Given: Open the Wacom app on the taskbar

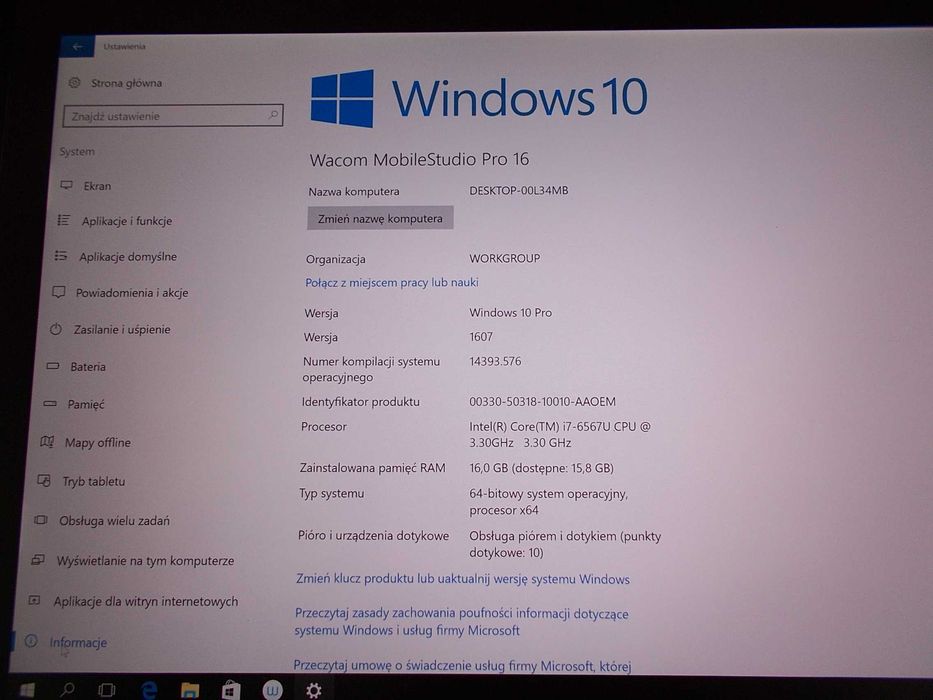Looking at the screenshot, I should point(273,690).
